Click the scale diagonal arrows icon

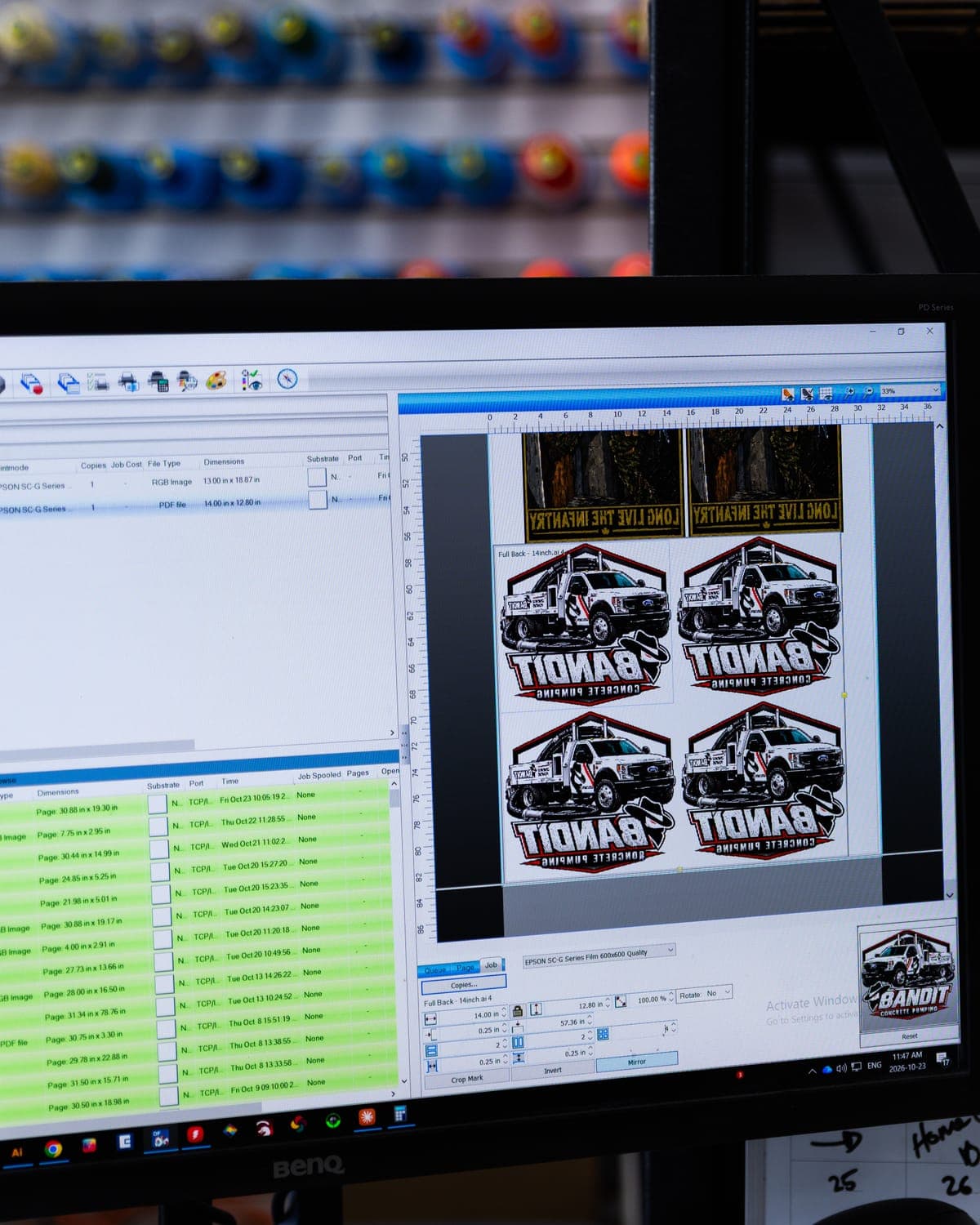pyautogui.click(x=621, y=1001)
